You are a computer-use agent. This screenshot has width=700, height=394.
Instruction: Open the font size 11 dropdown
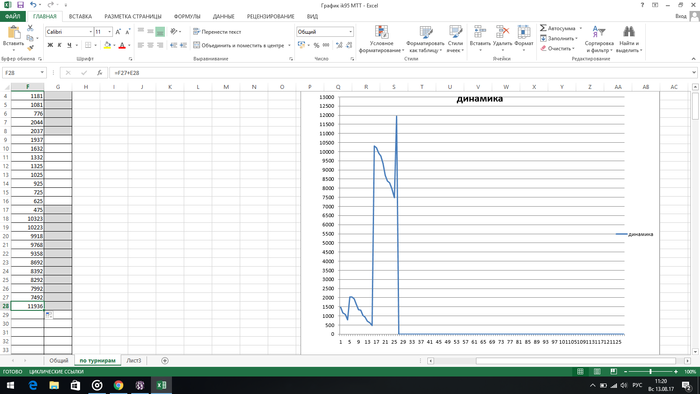pyautogui.click(x=110, y=32)
